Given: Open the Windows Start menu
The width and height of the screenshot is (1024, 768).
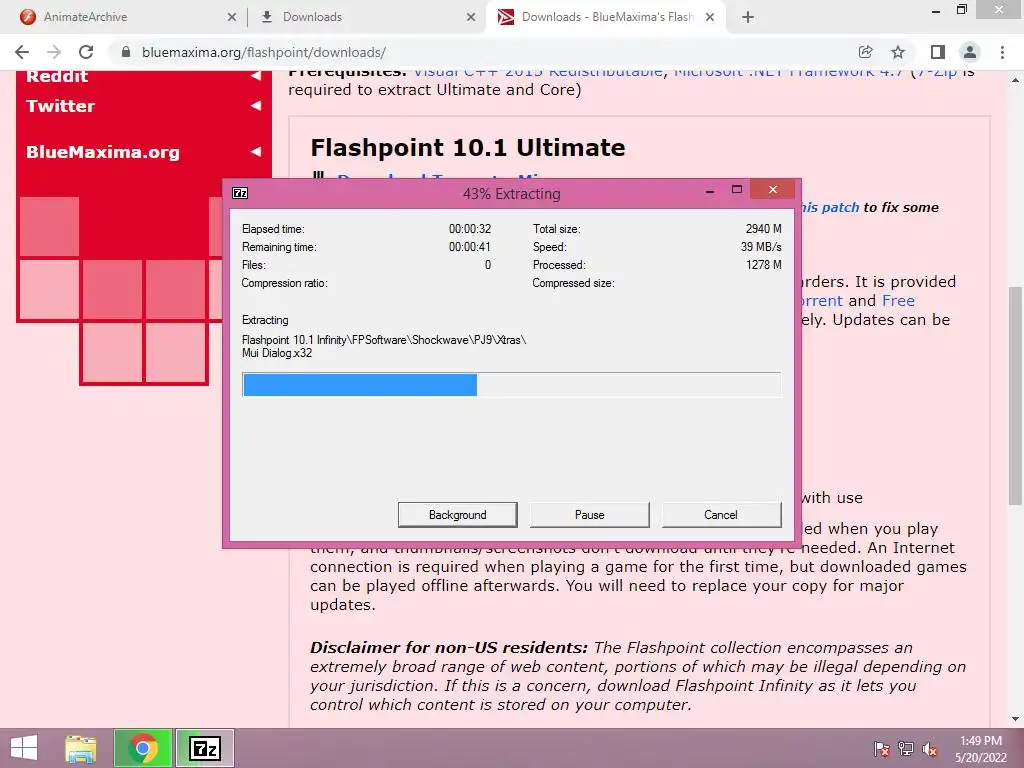Looking at the screenshot, I should click(x=24, y=748).
